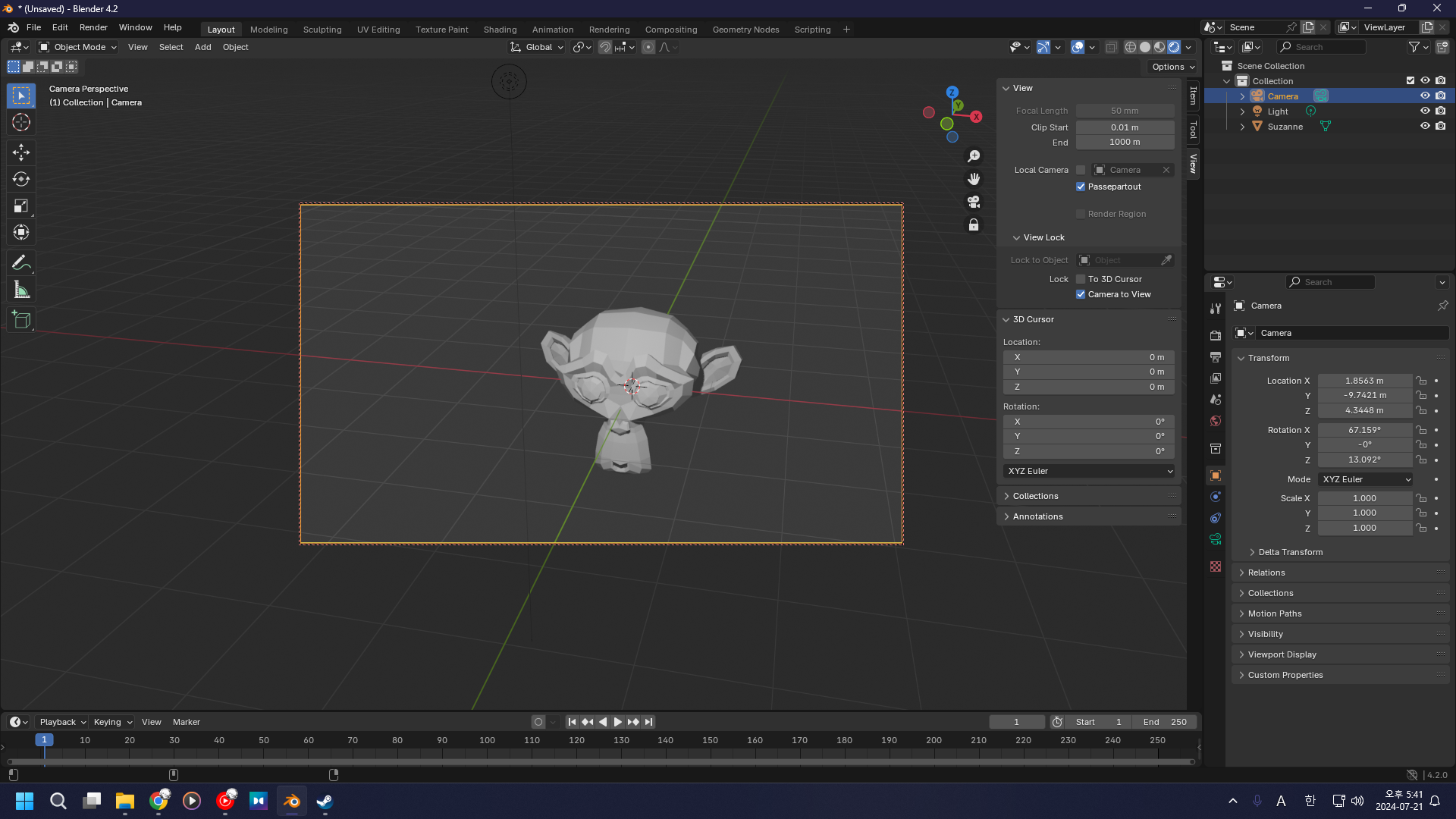Open the Output properties tab icon
1456x819 pixels.
click(1216, 356)
